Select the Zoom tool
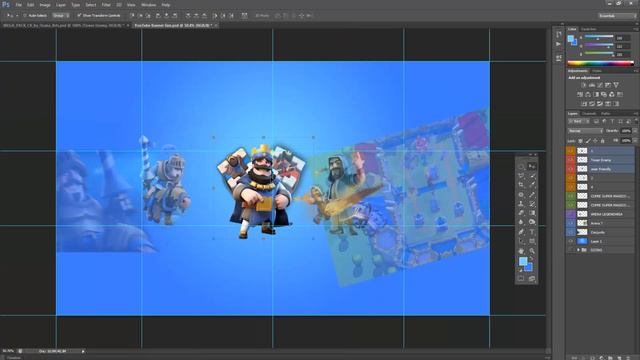This screenshot has height=360, width=640. click(x=532, y=251)
